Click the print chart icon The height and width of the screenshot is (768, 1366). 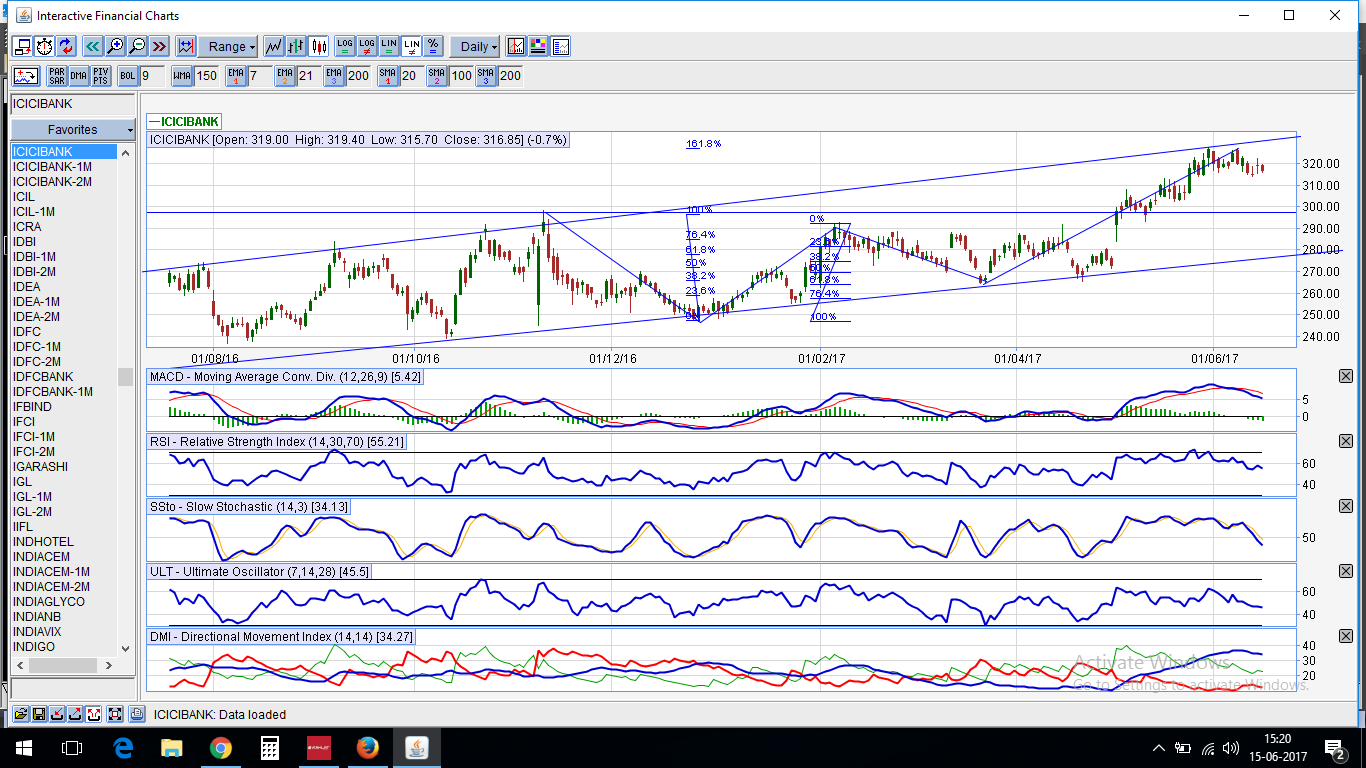coord(137,714)
